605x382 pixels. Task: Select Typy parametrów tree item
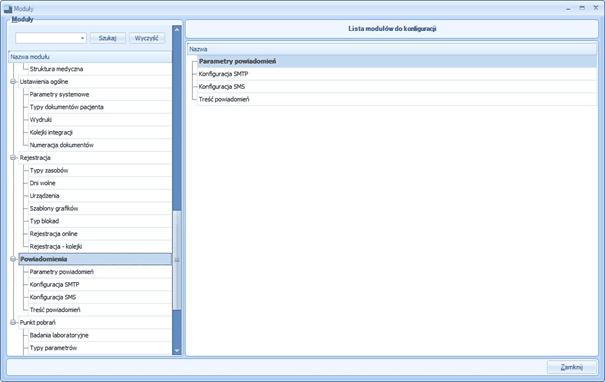[x=53, y=348]
